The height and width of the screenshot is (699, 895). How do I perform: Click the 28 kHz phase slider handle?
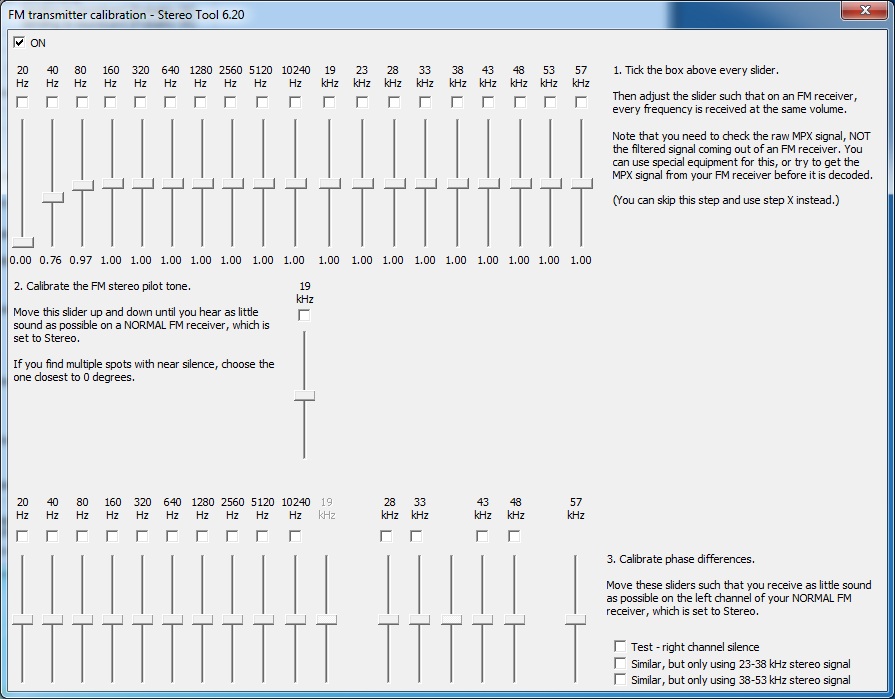[x=388, y=620]
